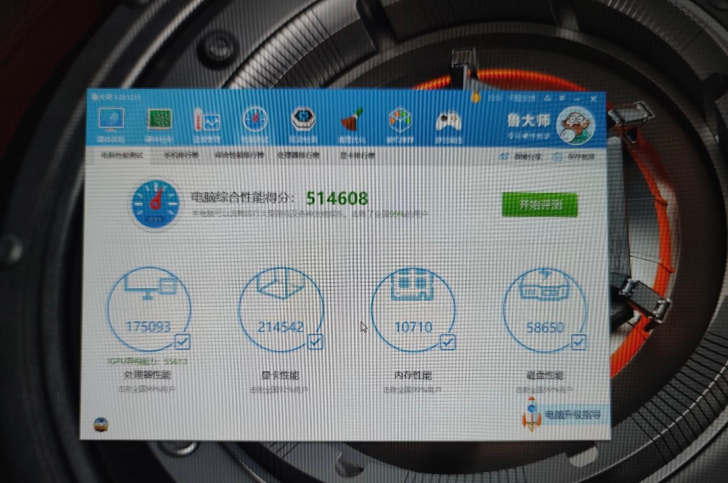Click the 磁盘性能 label
728x483 pixels.
coord(545,375)
